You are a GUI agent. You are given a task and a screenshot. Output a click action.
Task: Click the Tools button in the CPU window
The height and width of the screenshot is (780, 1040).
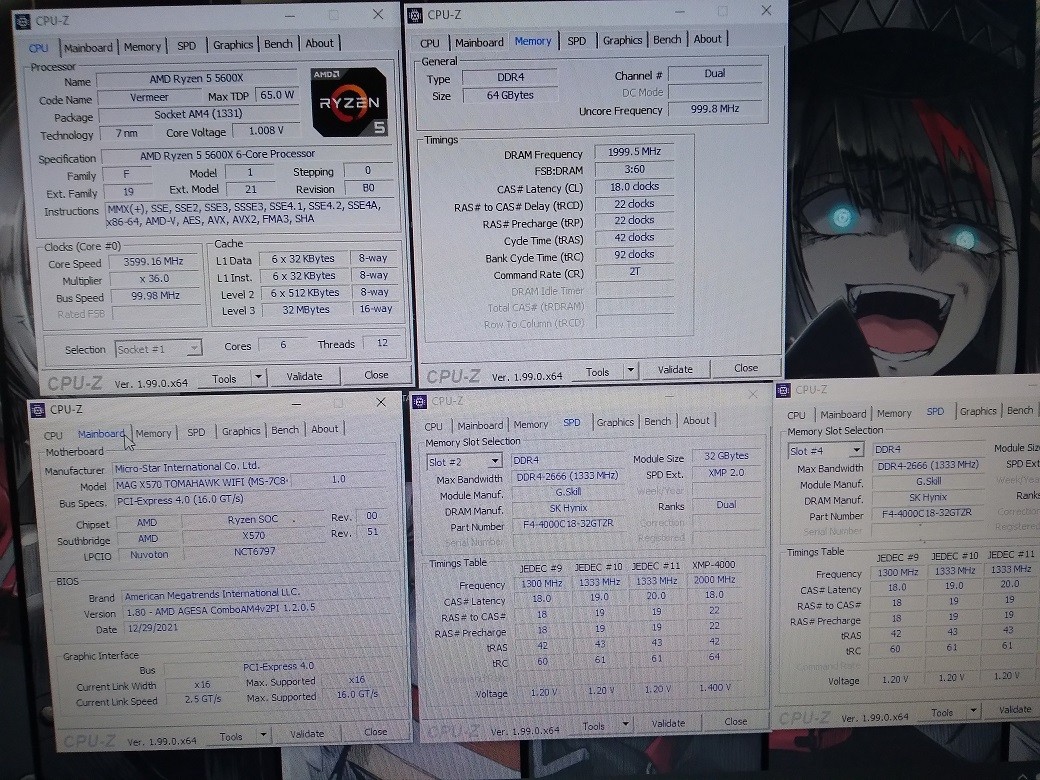pyautogui.click(x=224, y=378)
